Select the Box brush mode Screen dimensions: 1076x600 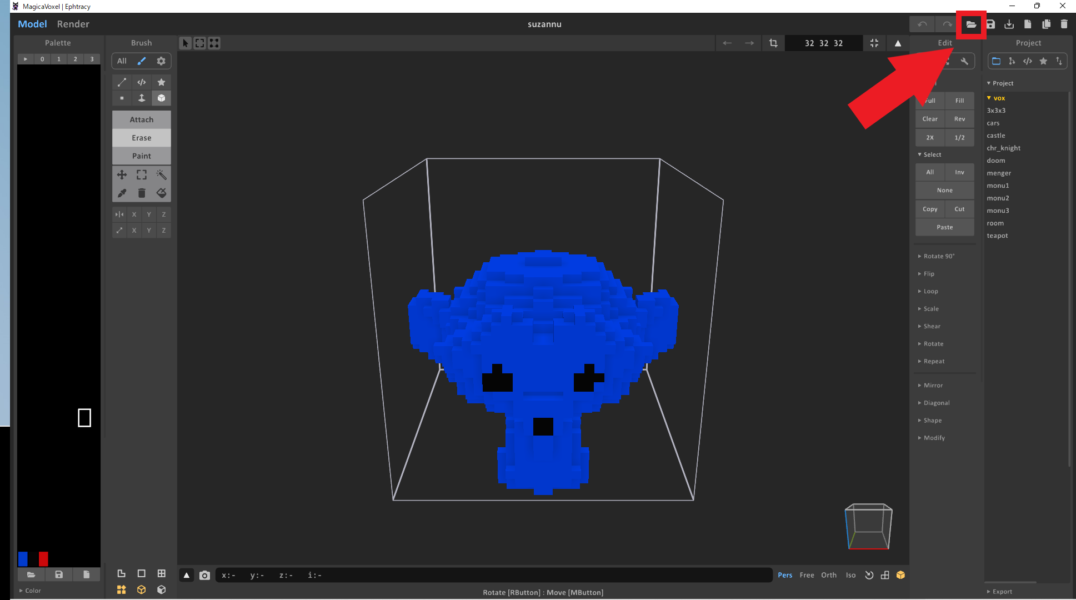[x=161, y=98]
